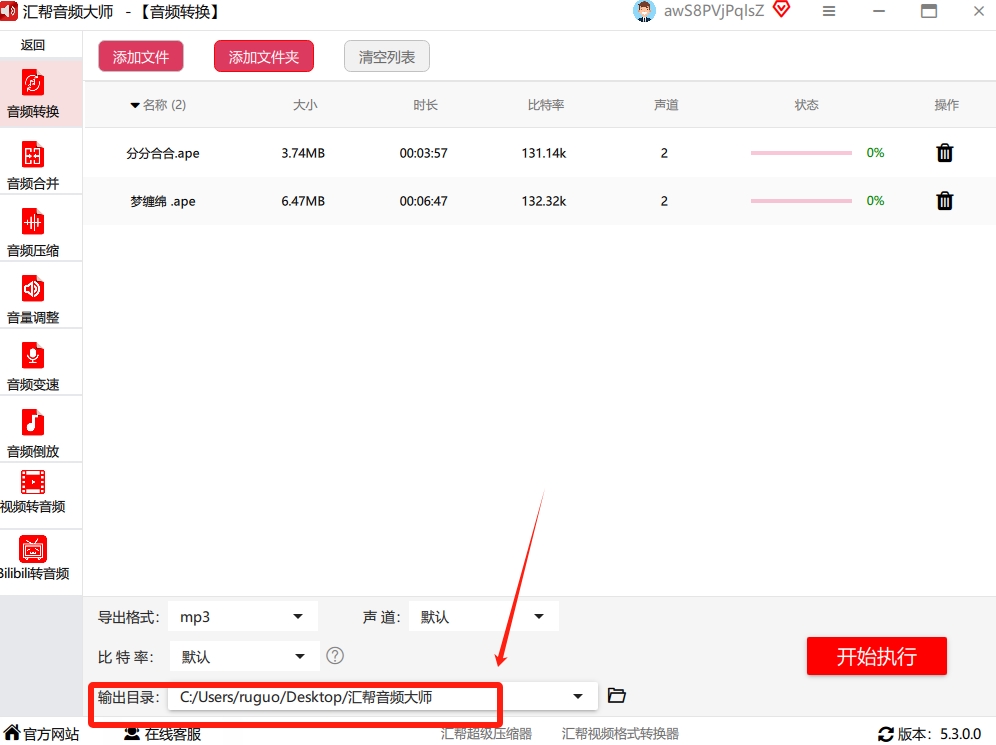Click the 声道 column header
The height and width of the screenshot is (745, 996).
point(666,105)
